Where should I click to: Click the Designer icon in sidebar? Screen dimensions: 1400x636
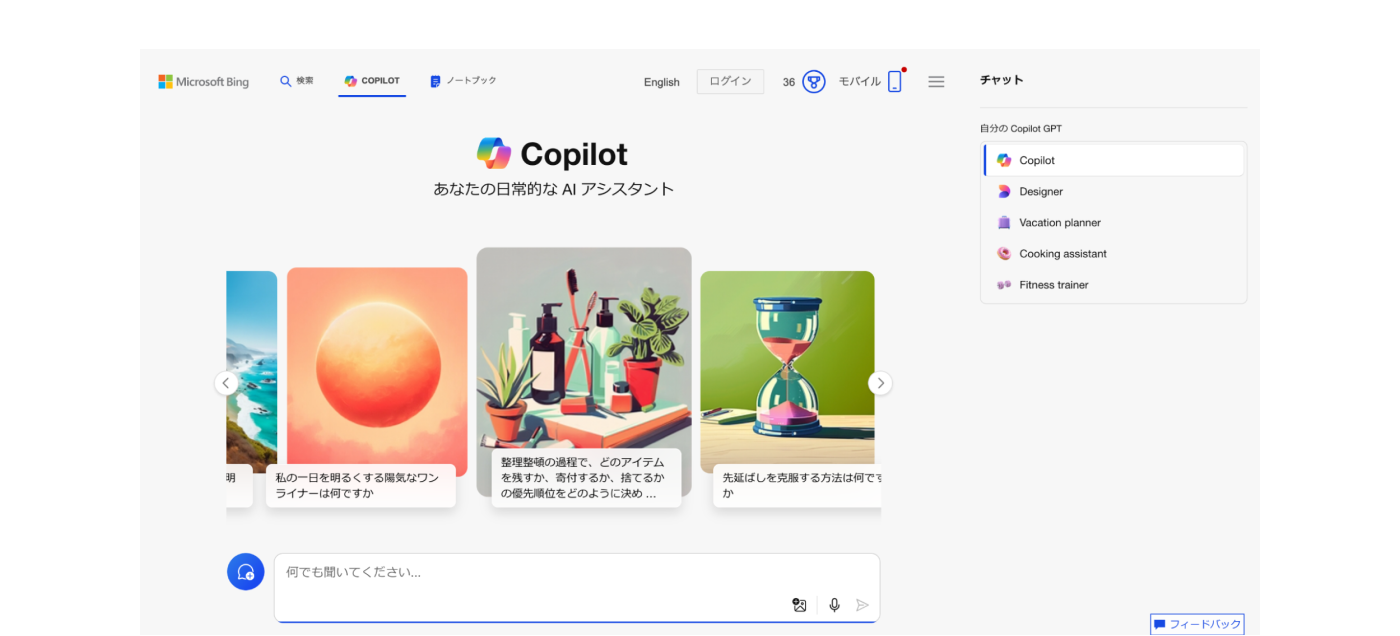coord(1004,191)
